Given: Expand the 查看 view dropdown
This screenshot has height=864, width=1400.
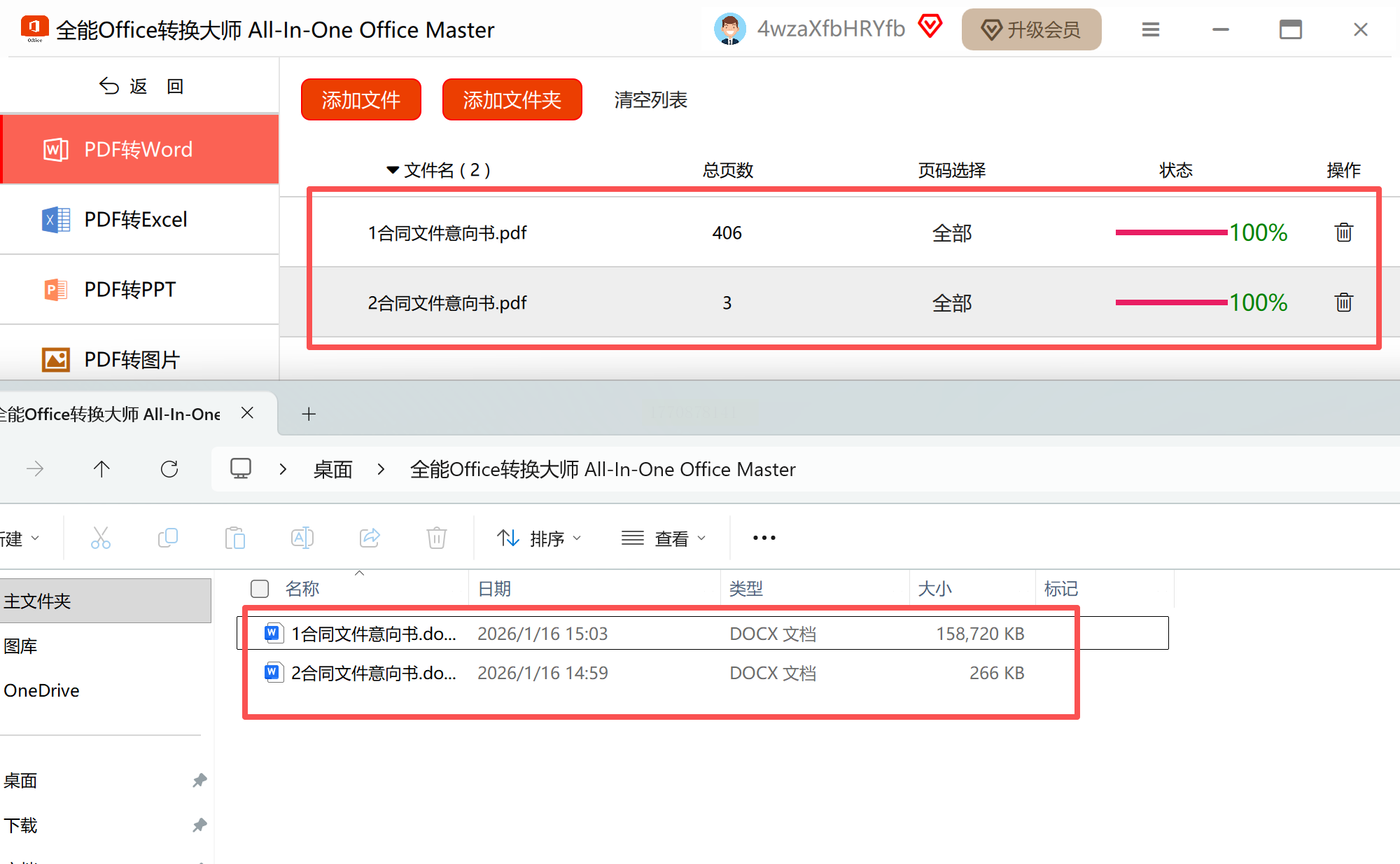Looking at the screenshot, I should 664,538.
